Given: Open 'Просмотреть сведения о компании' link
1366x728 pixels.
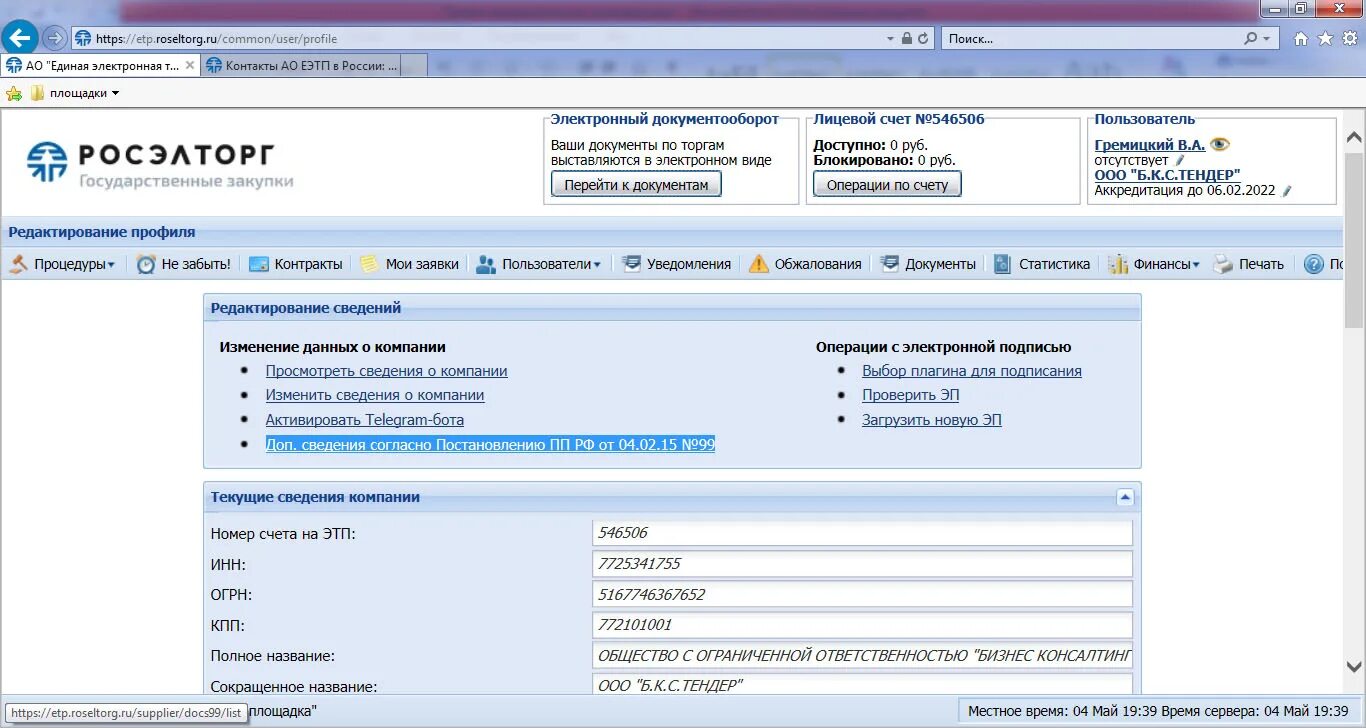Looking at the screenshot, I should point(386,371).
